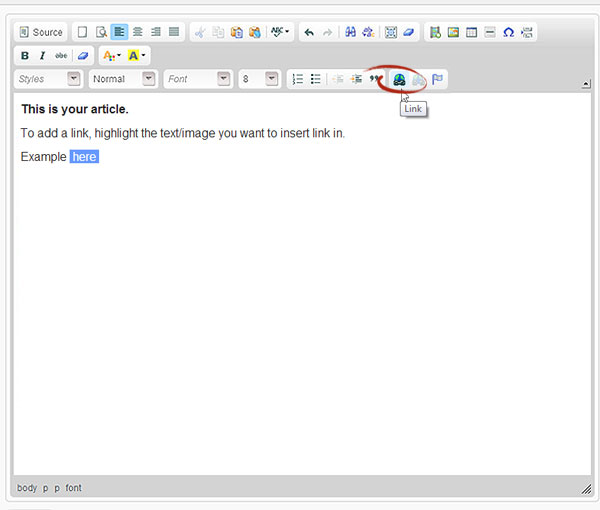
Task: Open the ABC spell check dropdown
Action: point(280,32)
